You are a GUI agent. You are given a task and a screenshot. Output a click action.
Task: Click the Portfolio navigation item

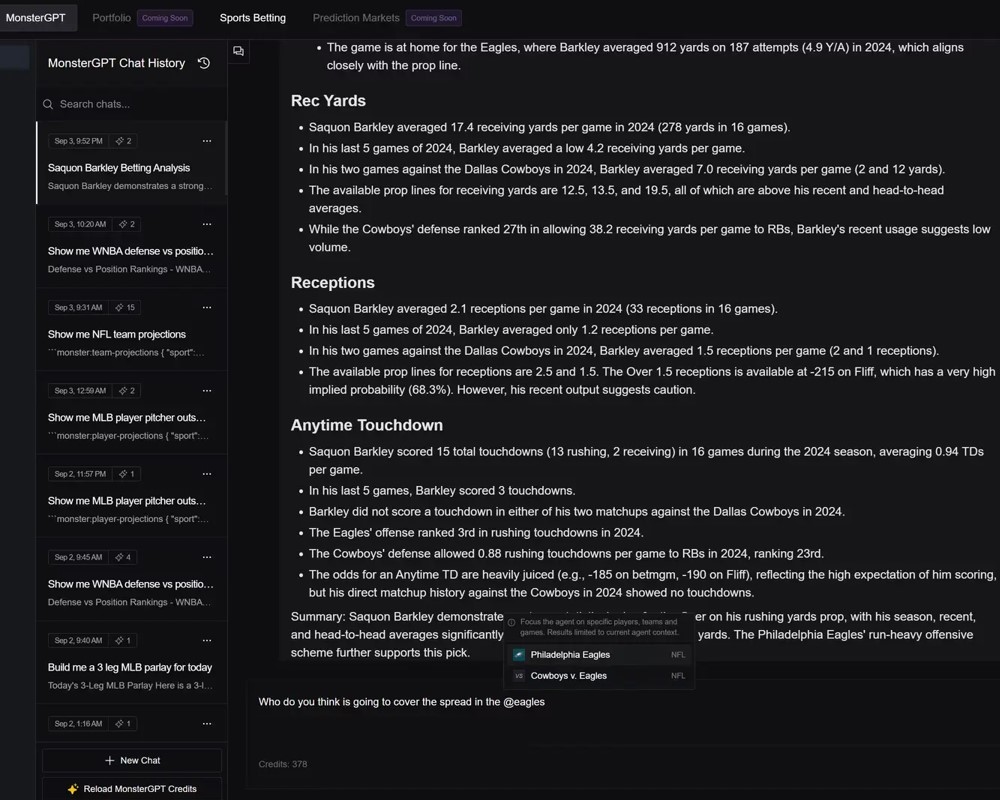click(x=110, y=17)
